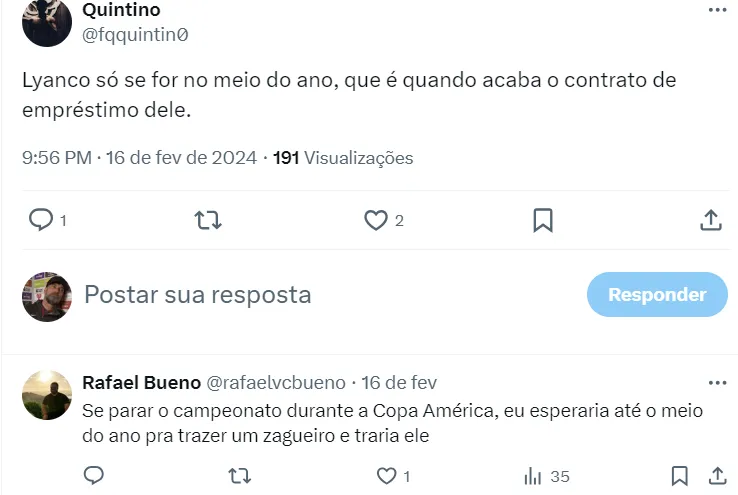The height and width of the screenshot is (495, 738).
Task: Retweet Quintino's post about Lyanco
Action: click(208, 220)
